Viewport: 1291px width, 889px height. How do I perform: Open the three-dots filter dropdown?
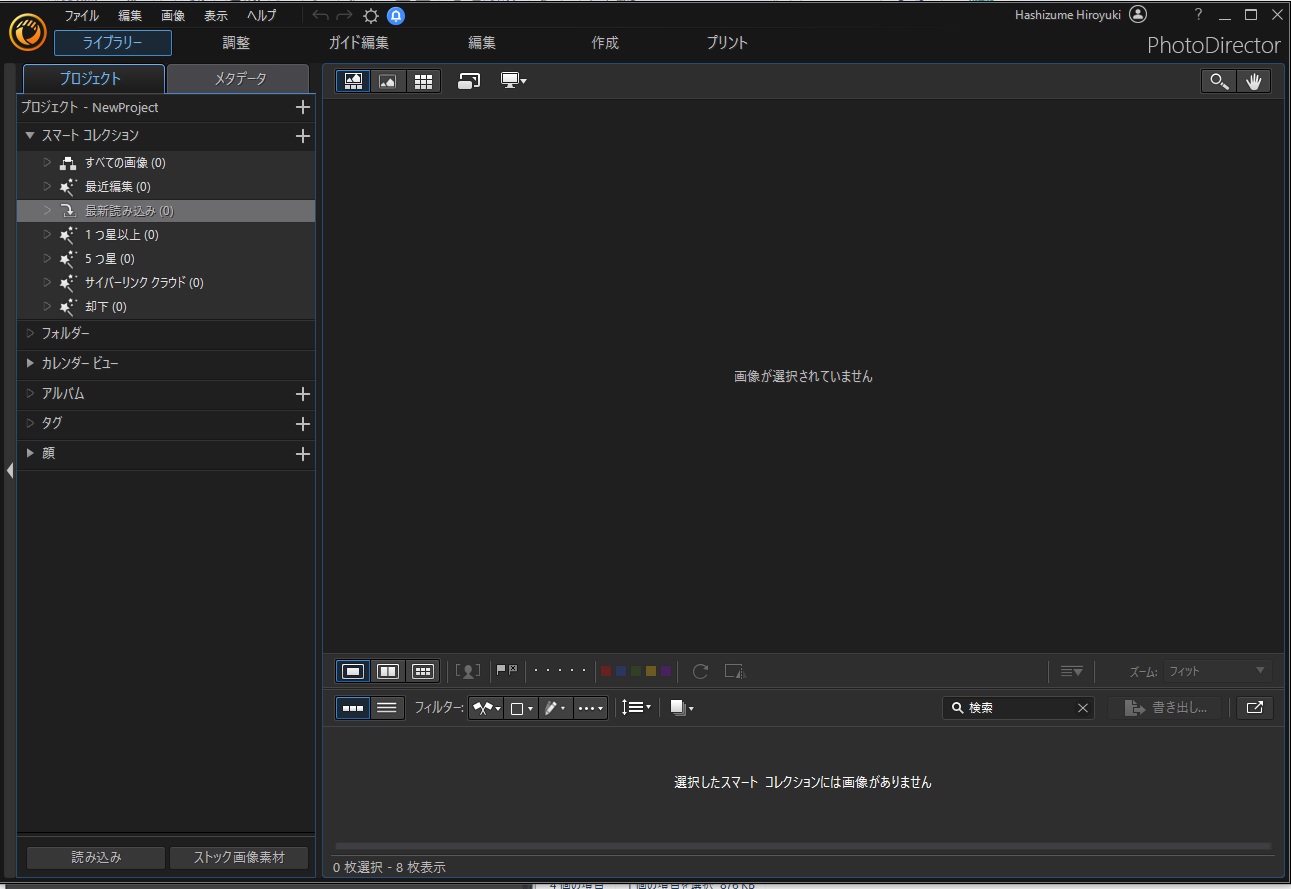590,708
